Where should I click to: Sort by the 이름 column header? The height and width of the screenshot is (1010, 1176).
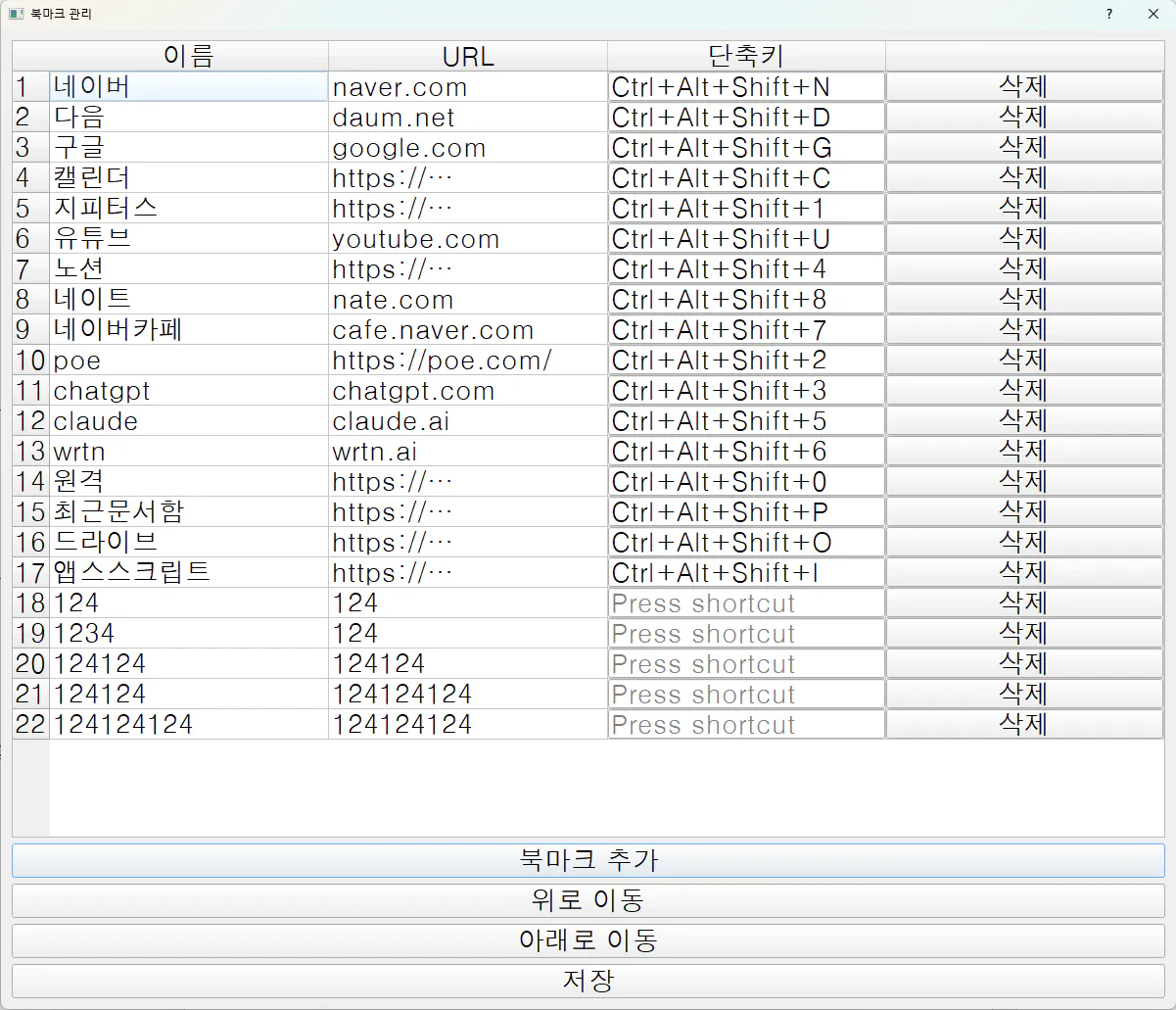pos(189,56)
